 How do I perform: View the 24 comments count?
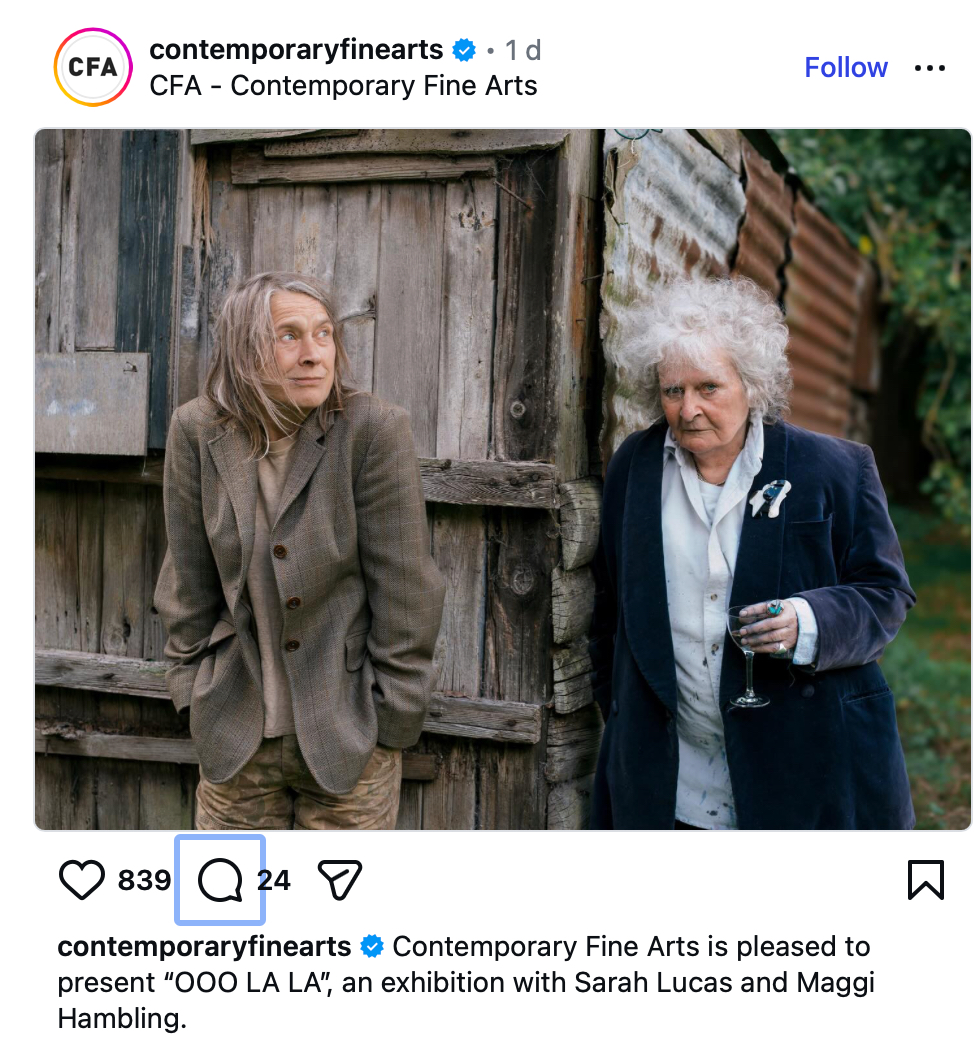click(x=274, y=880)
